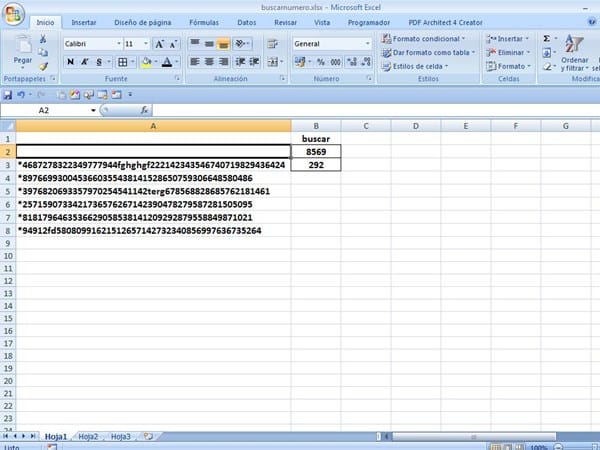This screenshot has width=600, height=450.
Task: Open the Name Box dropdown arrow
Action: (x=93, y=111)
